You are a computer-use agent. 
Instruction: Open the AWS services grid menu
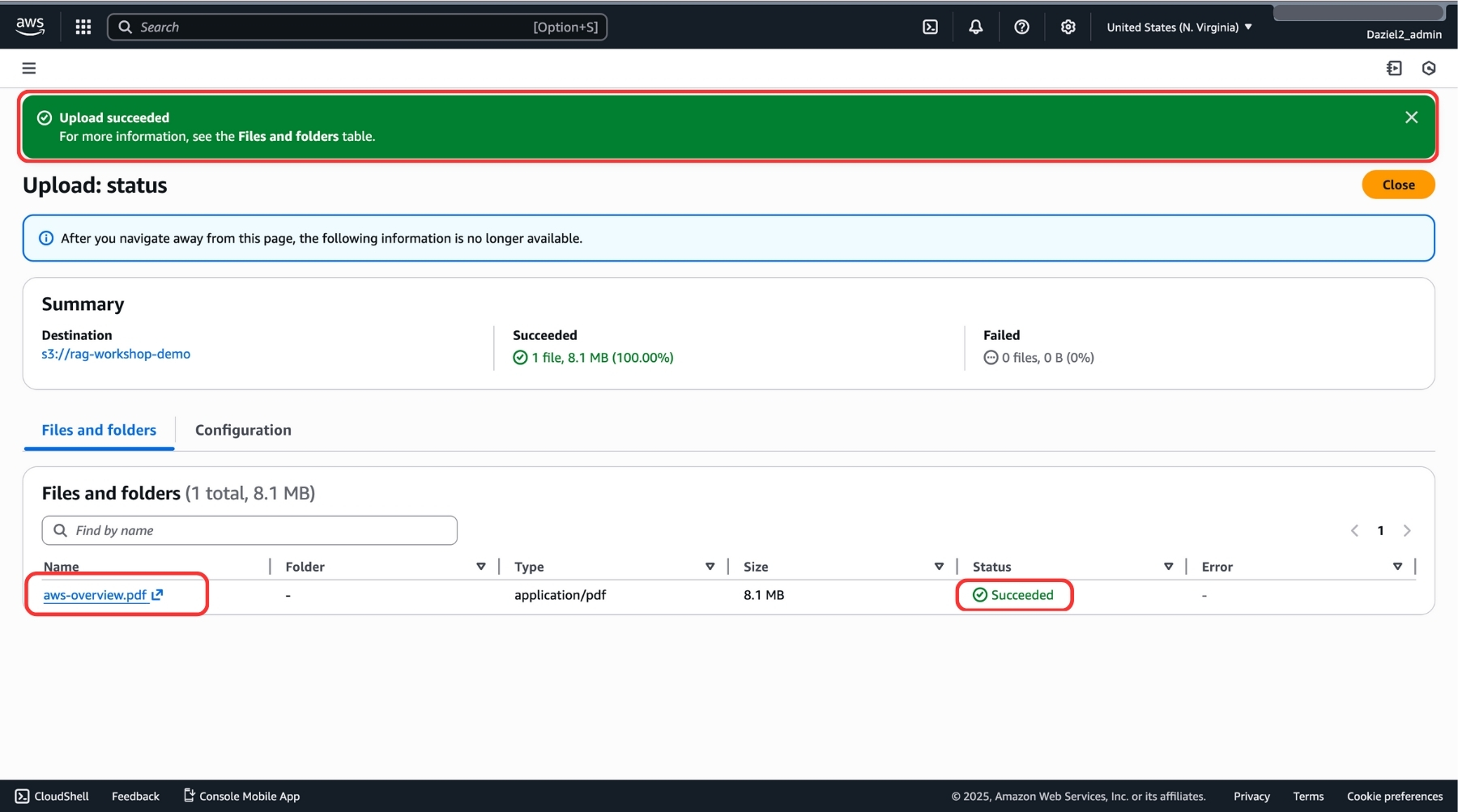83,27
